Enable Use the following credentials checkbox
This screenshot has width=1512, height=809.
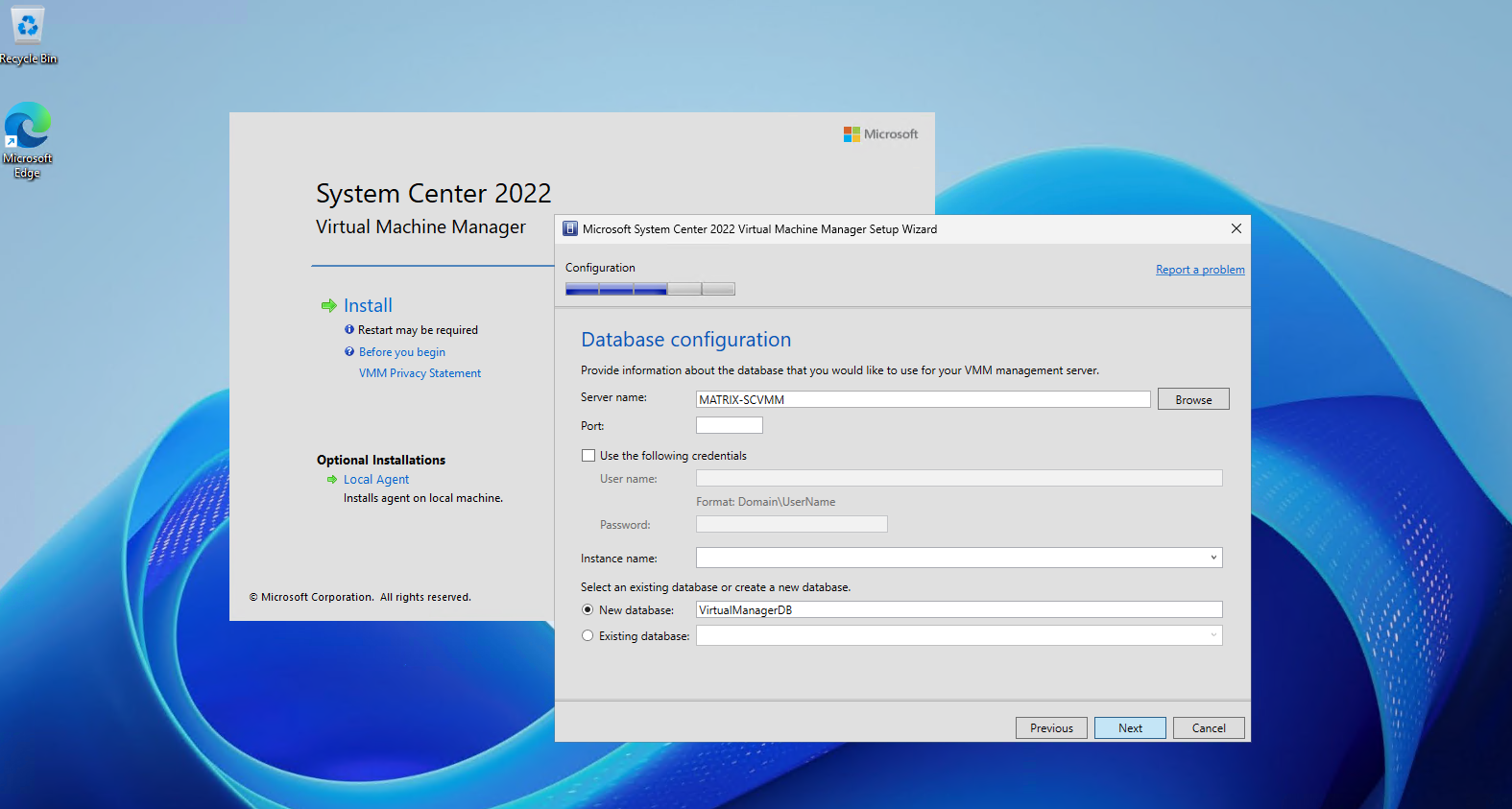tap(588, 456)
